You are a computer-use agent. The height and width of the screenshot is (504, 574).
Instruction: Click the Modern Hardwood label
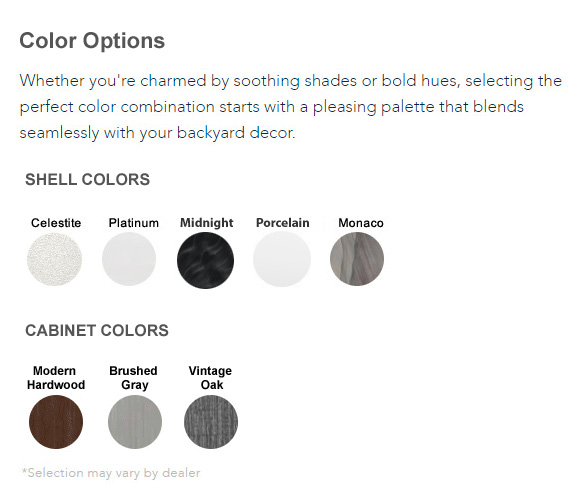(56, 378)
